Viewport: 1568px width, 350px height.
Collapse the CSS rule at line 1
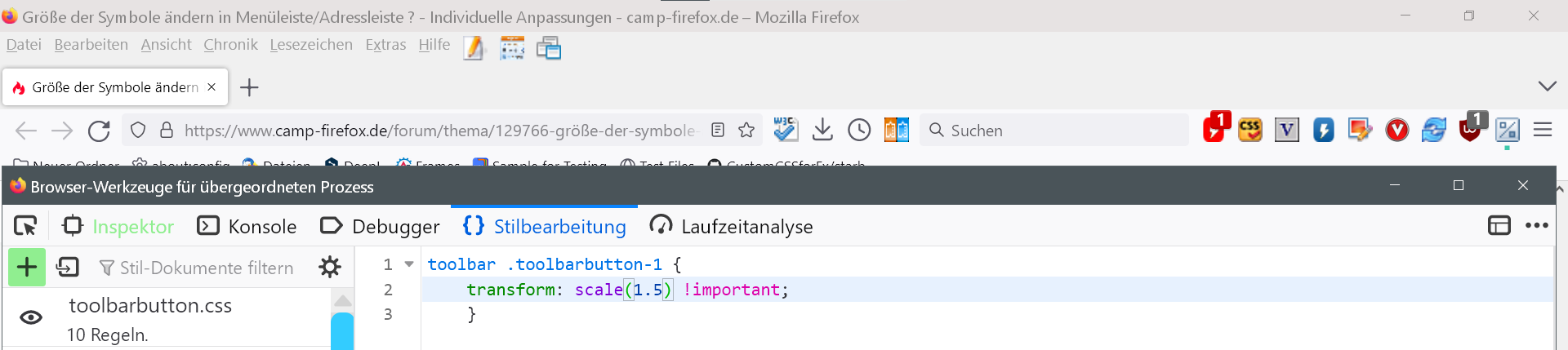(409, 264)
